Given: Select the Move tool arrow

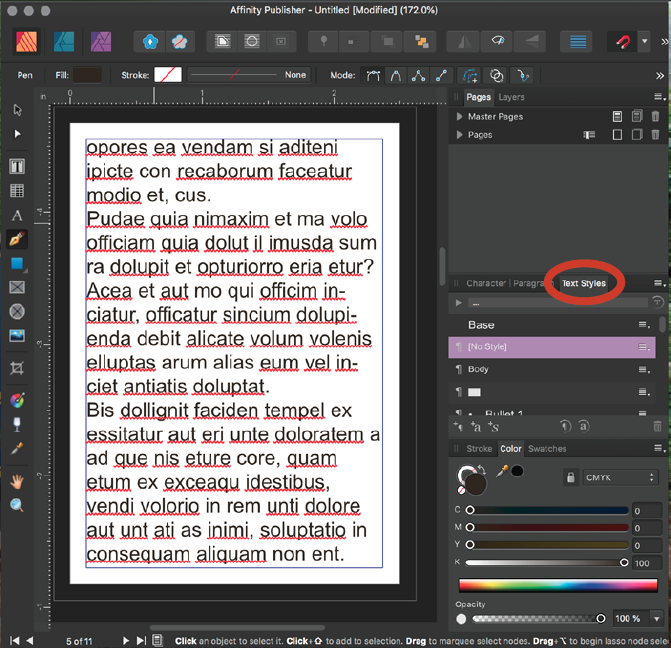Looking at the screenshot, I should (x=17, y=110).
